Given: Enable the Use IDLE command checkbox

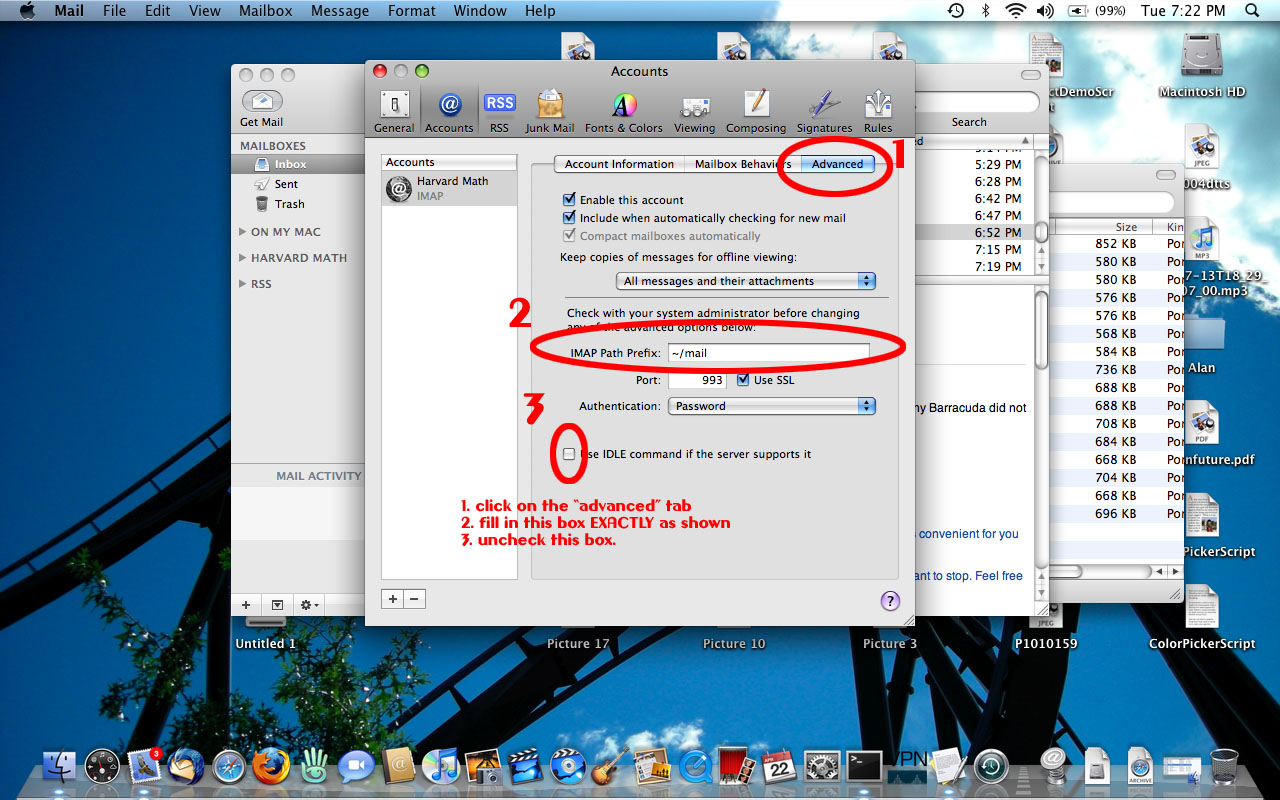Looking at the screenshot, I should (570, 454).
